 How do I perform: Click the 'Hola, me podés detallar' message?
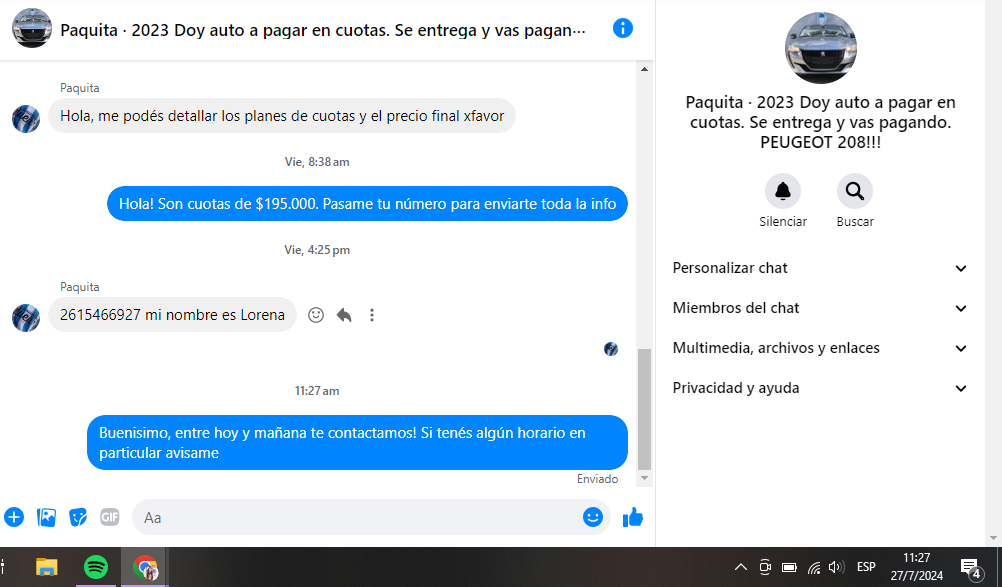(282, 116)
